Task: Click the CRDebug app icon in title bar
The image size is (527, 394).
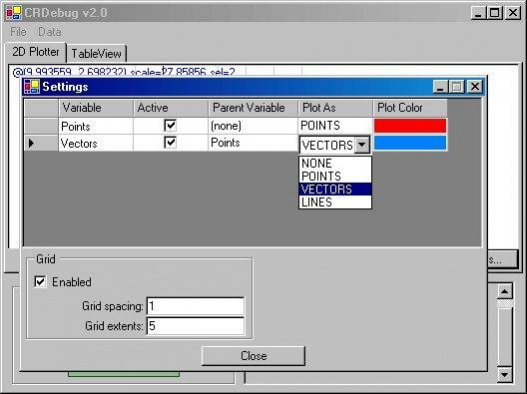Action: click(14, 13)
